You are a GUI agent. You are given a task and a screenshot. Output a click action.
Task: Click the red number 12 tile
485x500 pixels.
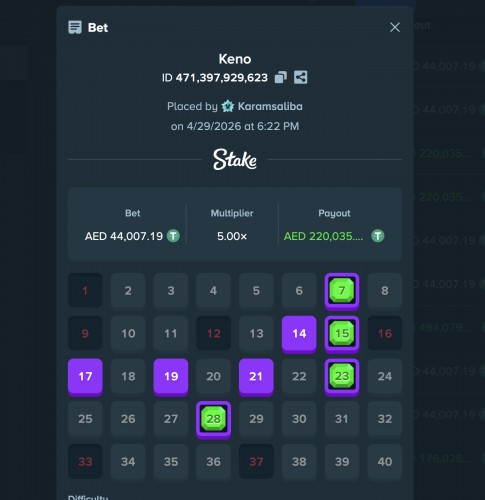[213, 333]
